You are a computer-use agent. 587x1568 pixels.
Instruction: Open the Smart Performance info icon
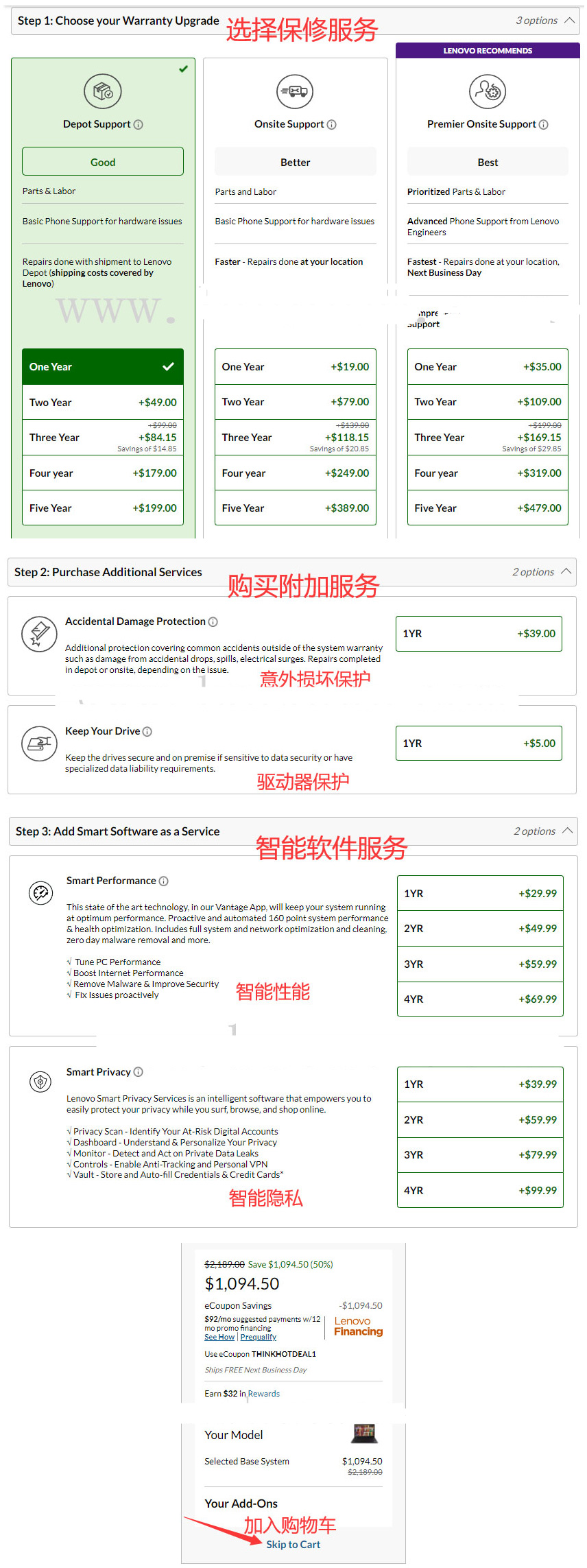[x=164, y=881]
